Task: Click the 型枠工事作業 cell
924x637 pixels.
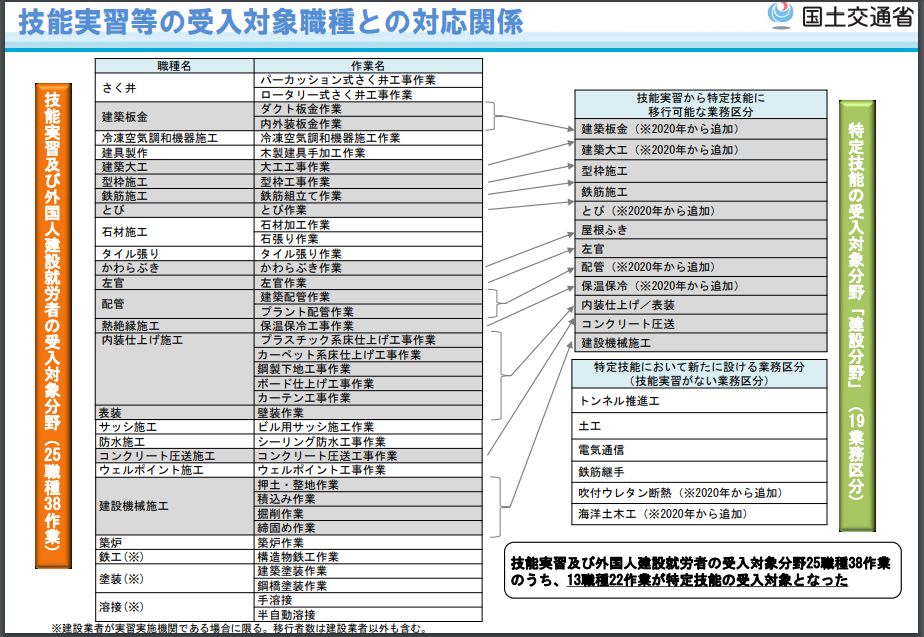Action: (368, 181)
